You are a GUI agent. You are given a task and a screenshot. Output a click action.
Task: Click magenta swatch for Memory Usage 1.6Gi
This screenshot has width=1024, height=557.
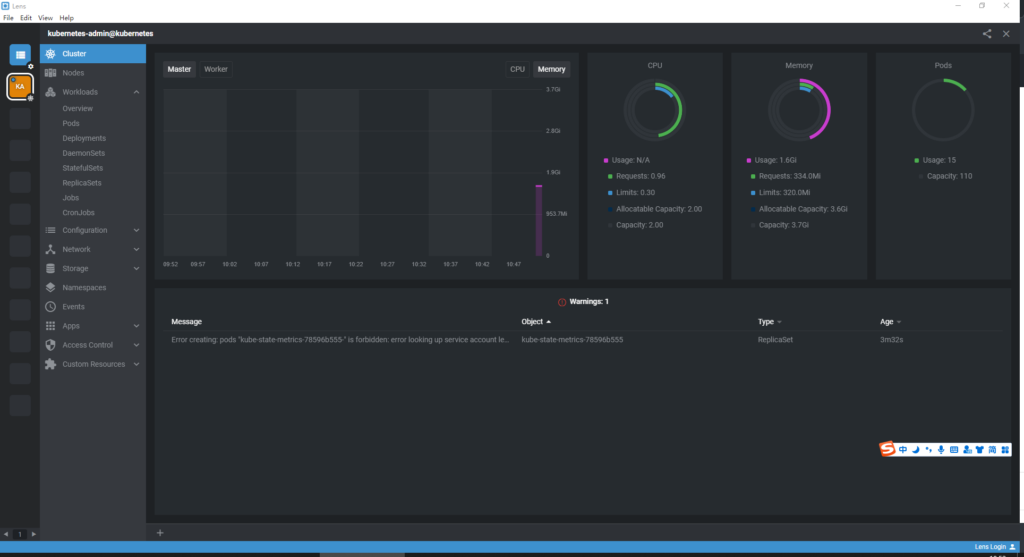[x=748, y=160]
